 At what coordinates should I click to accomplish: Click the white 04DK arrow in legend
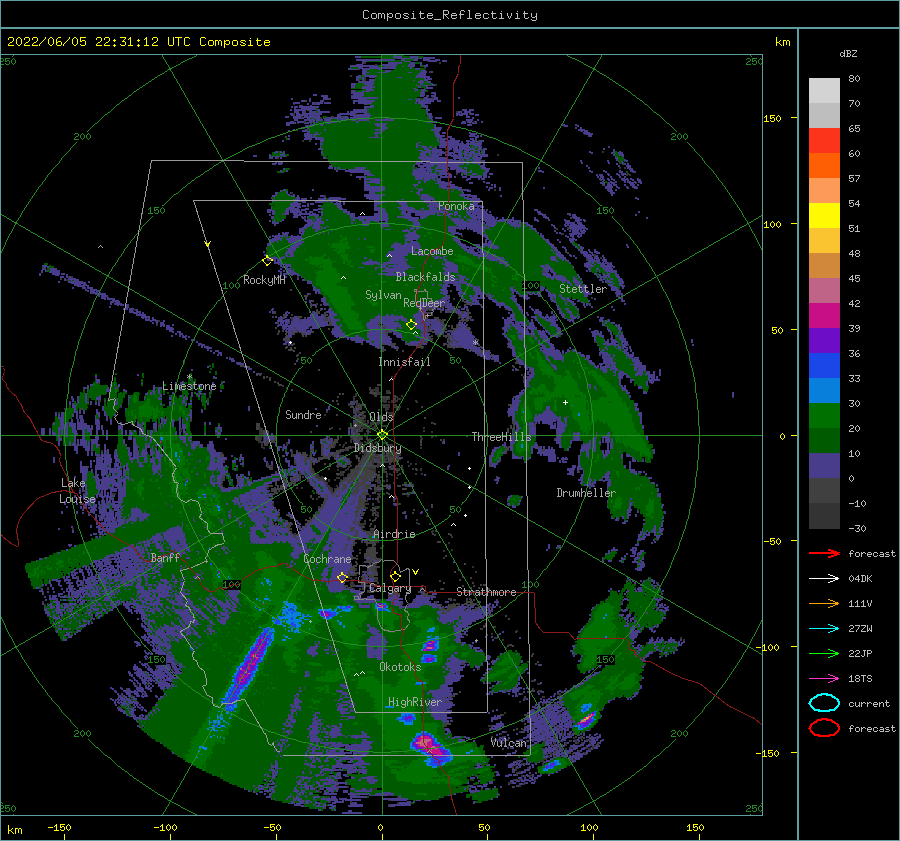pos(824,578)
